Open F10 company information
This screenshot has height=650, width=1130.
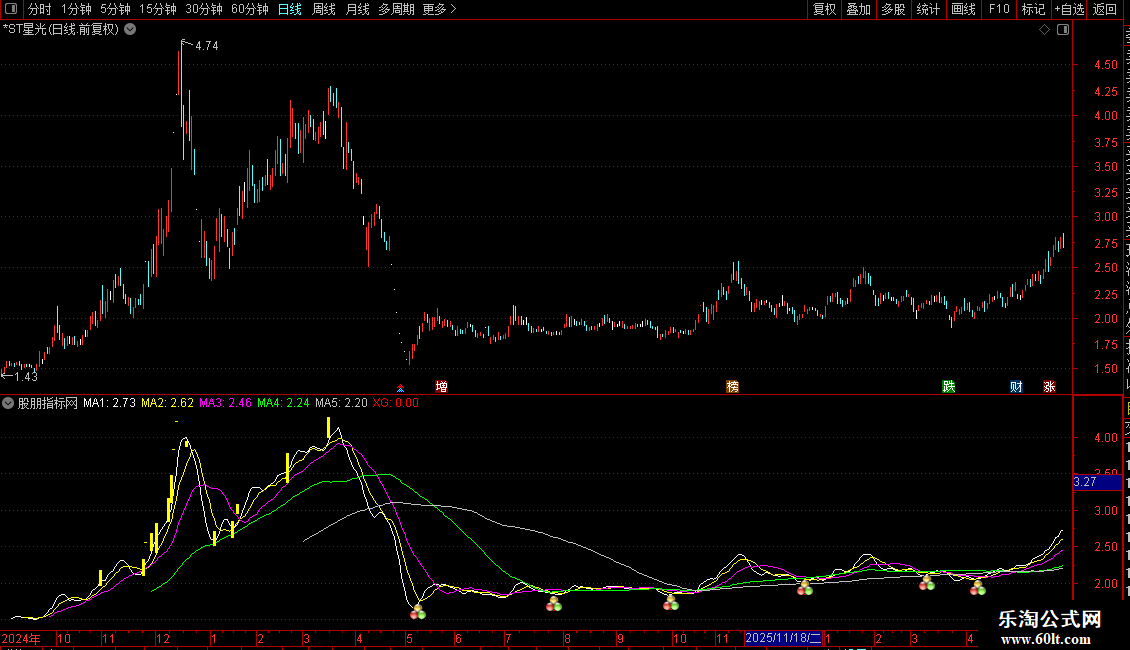pyautogui.click(x=999, y=9)
